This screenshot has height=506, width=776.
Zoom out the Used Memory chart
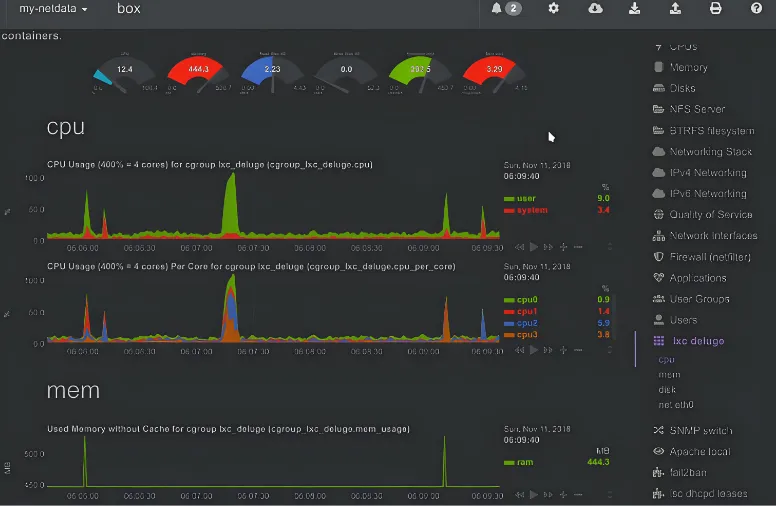tap(578, 494)
